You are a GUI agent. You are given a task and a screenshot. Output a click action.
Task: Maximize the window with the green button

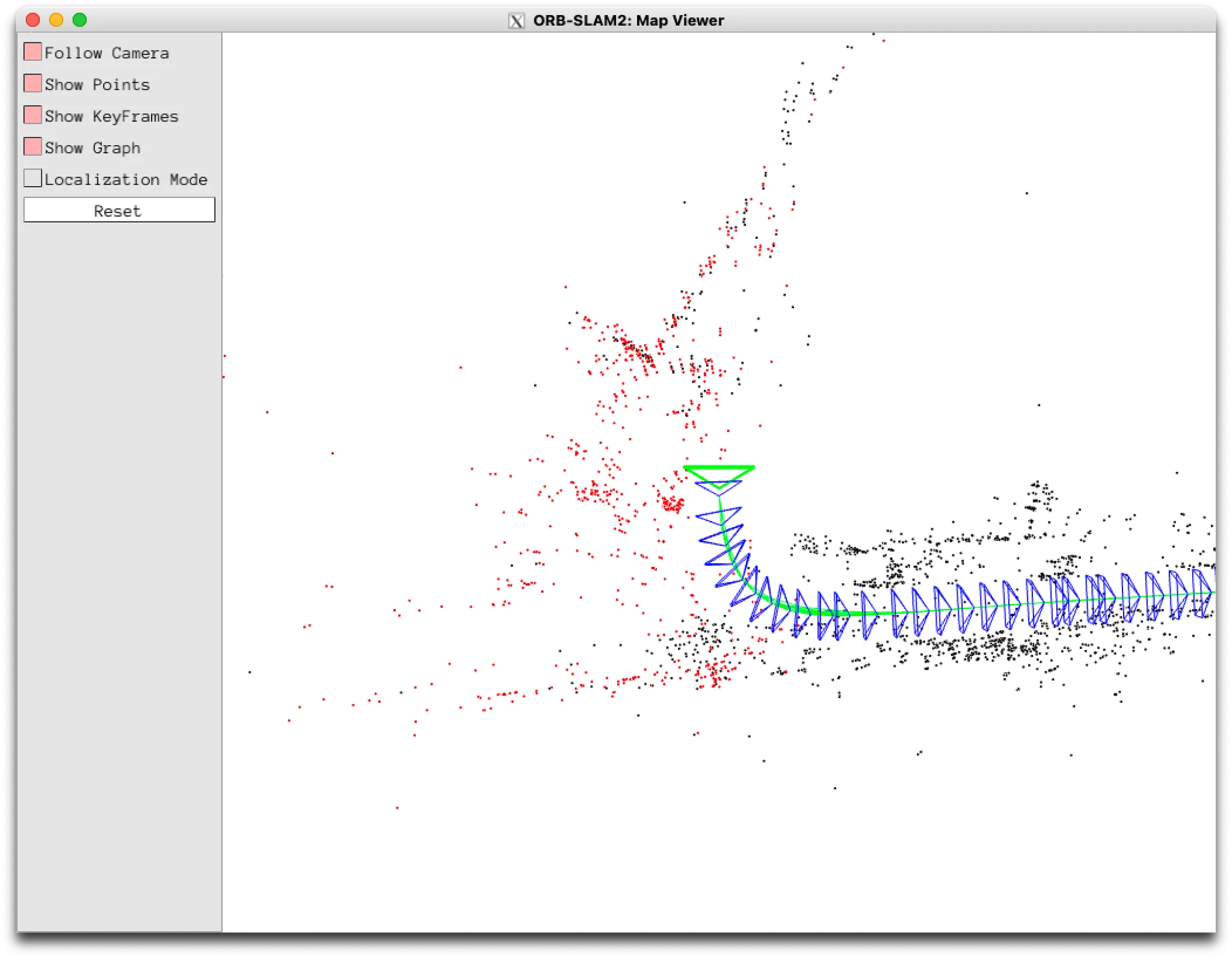79,20
